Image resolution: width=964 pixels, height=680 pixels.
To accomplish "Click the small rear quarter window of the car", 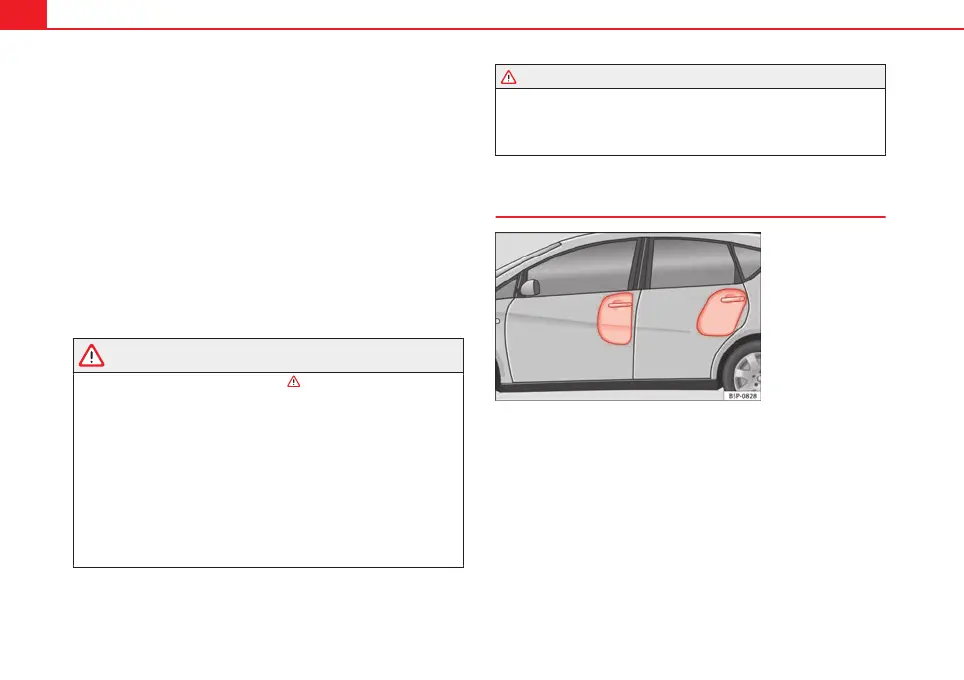I will (749, 259).
